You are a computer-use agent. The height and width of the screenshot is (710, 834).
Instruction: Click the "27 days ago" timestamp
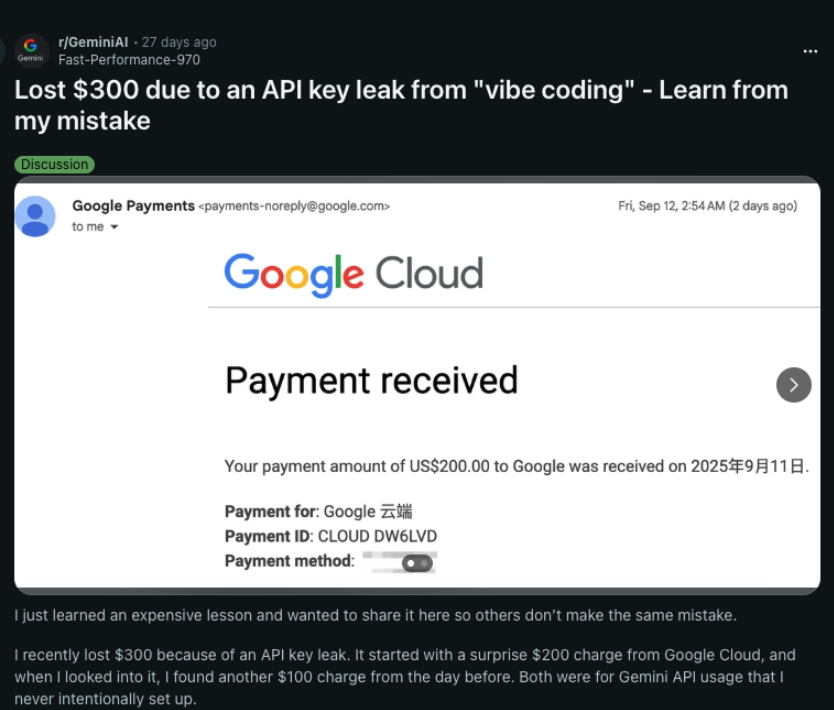(179, 42)
